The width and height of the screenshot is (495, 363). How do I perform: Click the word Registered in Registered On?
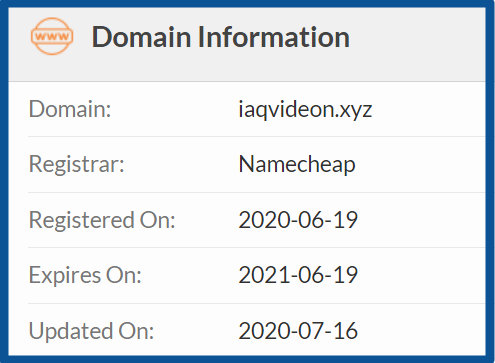[82, 220]
